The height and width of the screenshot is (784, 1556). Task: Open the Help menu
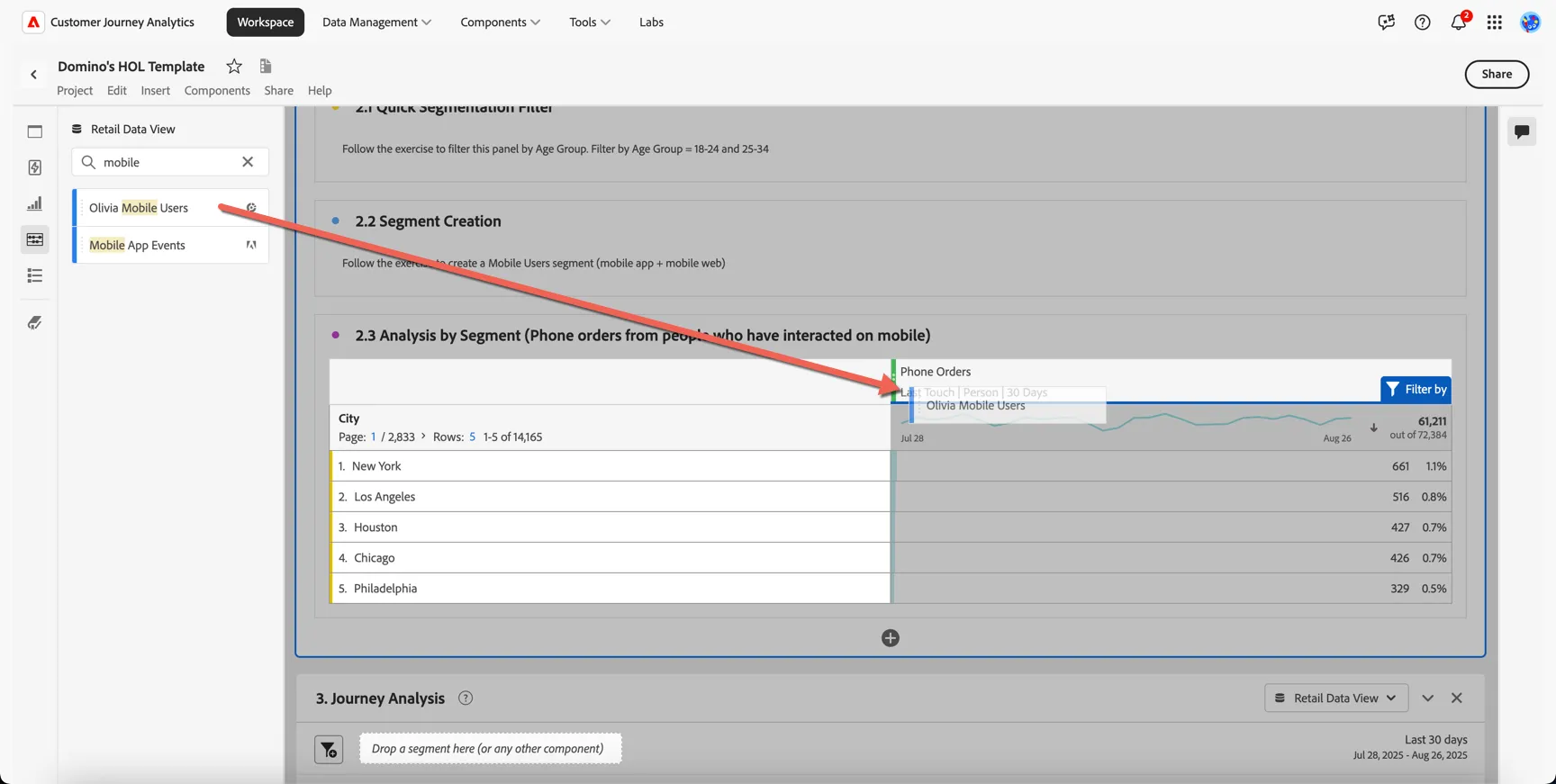[320, 91]
